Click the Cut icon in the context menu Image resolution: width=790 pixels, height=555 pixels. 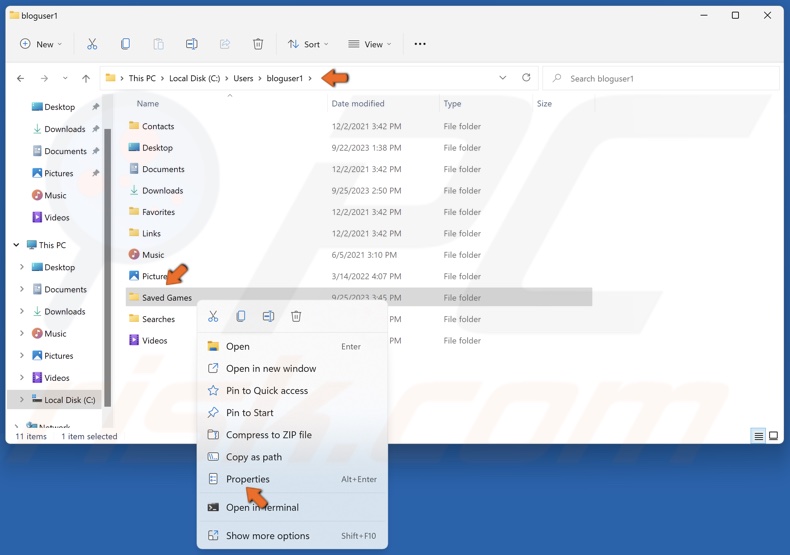click(x=213, y=316)
